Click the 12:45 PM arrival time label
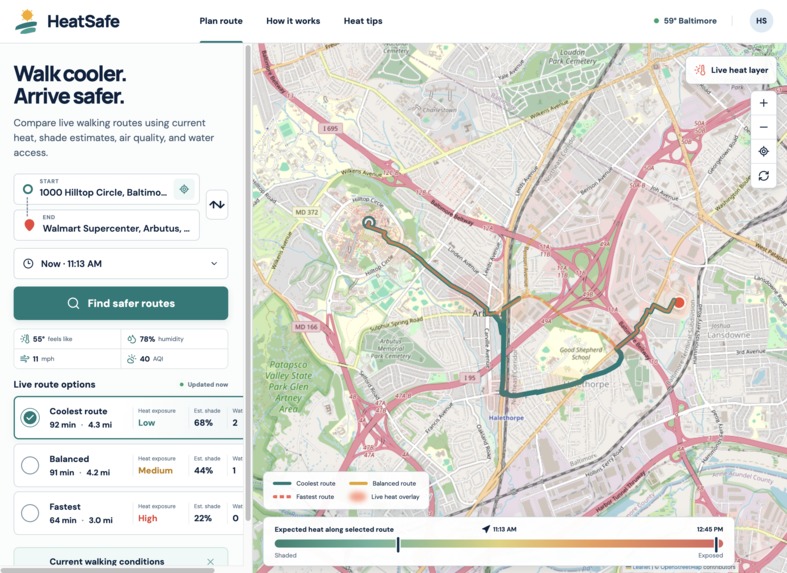 710,529
